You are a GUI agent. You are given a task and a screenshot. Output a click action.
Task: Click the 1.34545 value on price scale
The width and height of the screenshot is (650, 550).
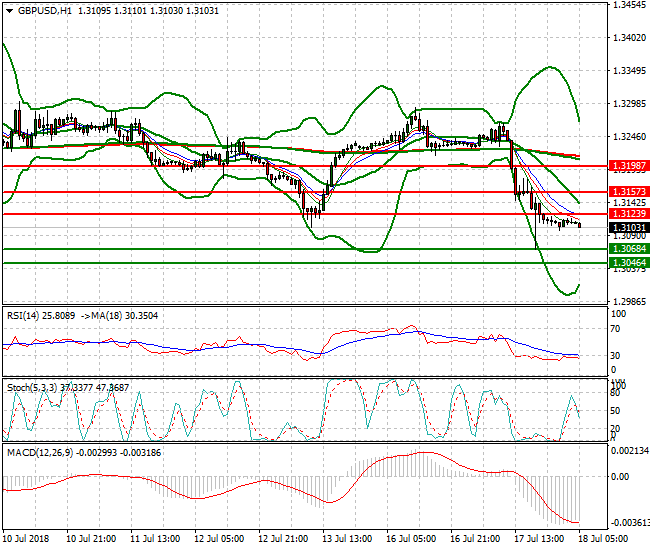628,5
